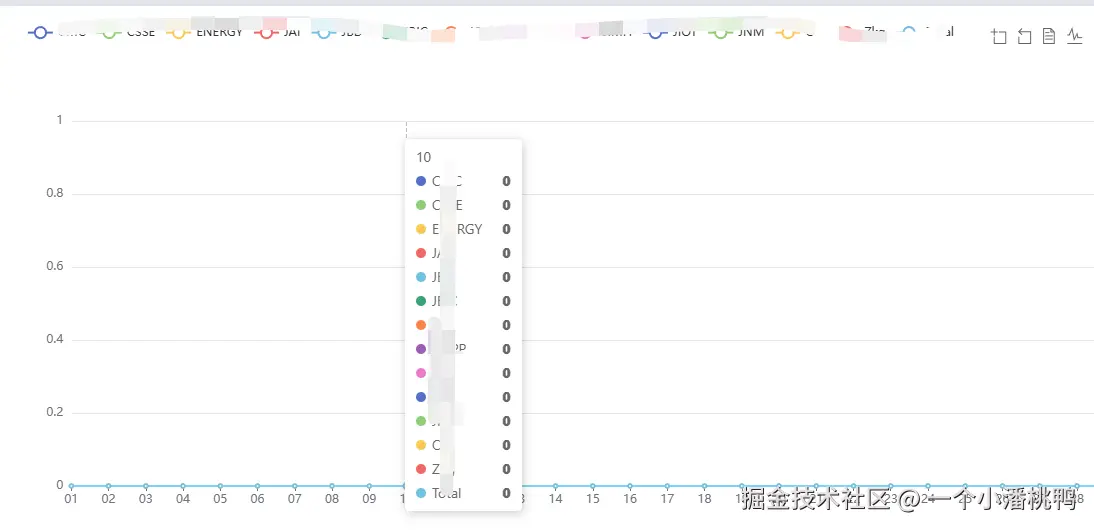1094x530 pixels.
Task: Click the data point above label 05
Action: tap(220, 486)
